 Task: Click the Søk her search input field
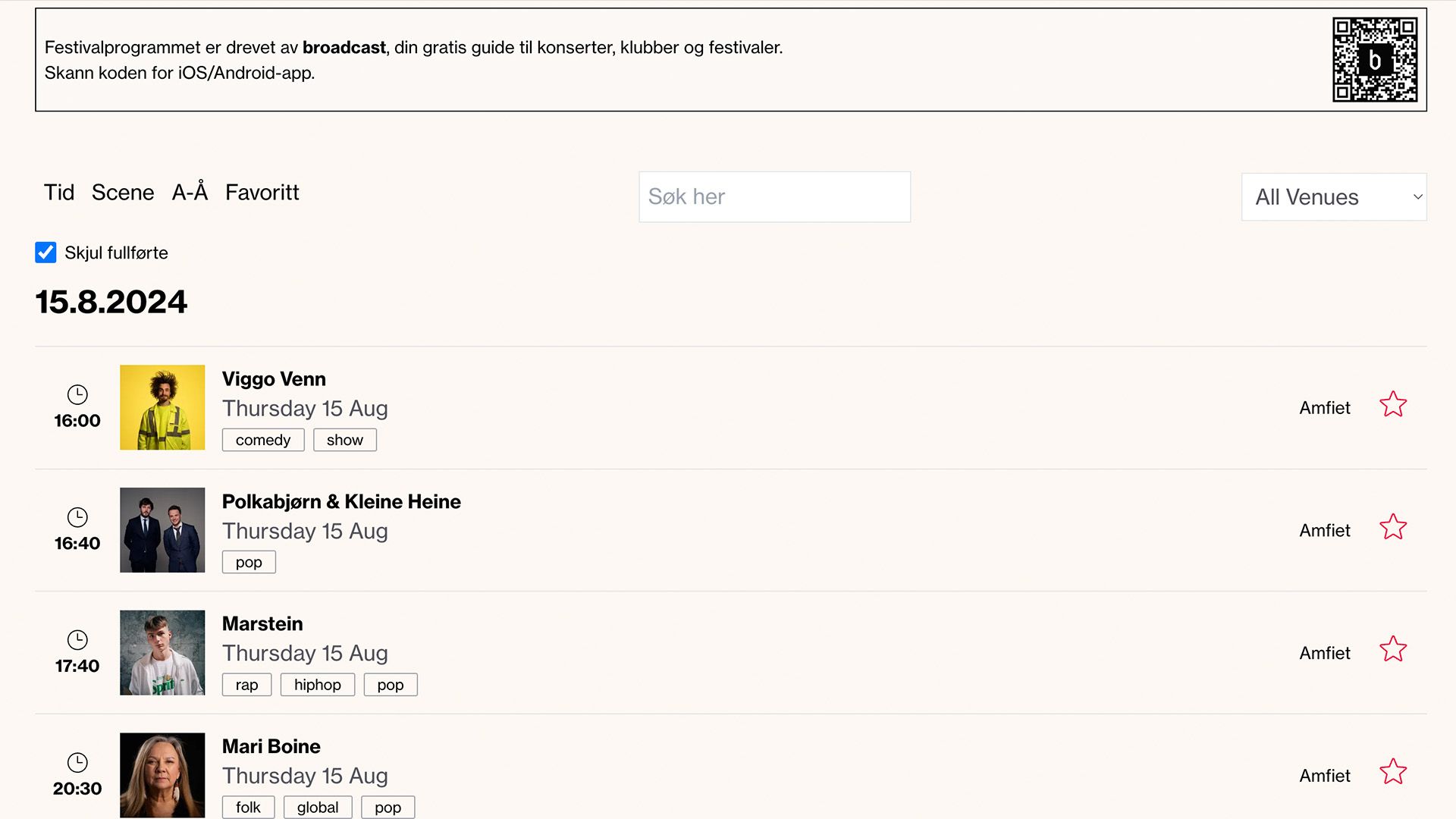[775, 197]
